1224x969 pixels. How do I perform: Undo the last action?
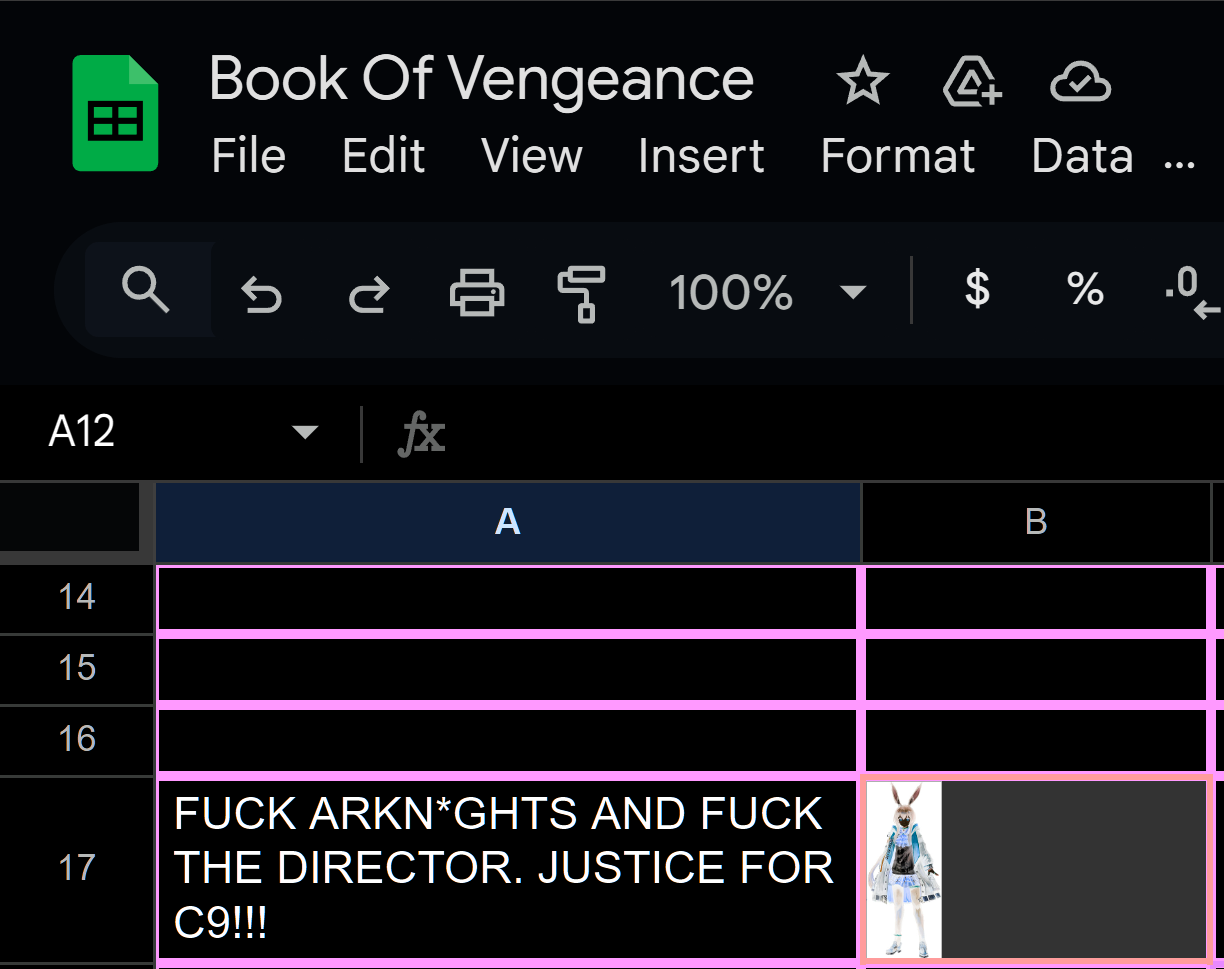point(262,294)
